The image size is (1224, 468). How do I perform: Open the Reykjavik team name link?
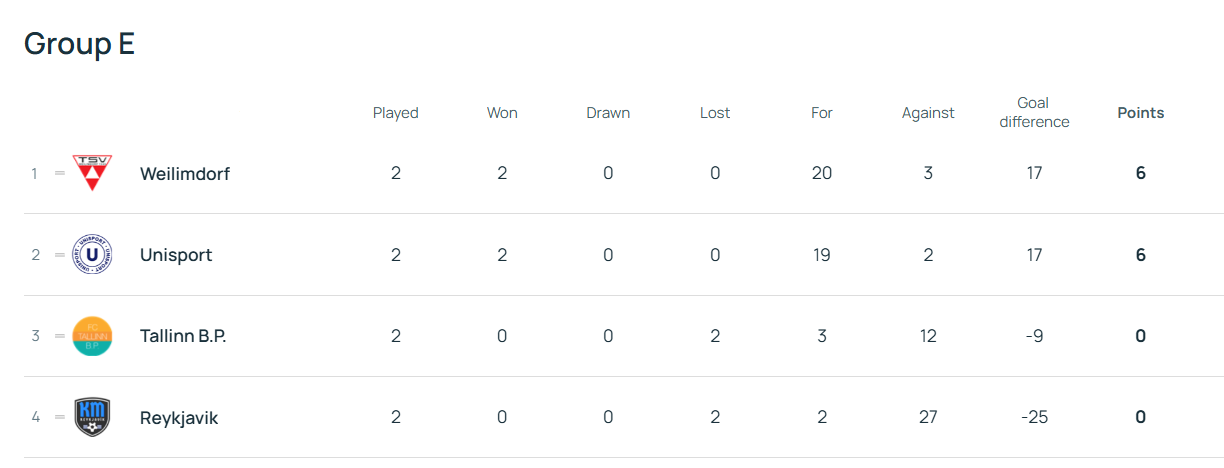pyautogui.click(x=179, y=418)
